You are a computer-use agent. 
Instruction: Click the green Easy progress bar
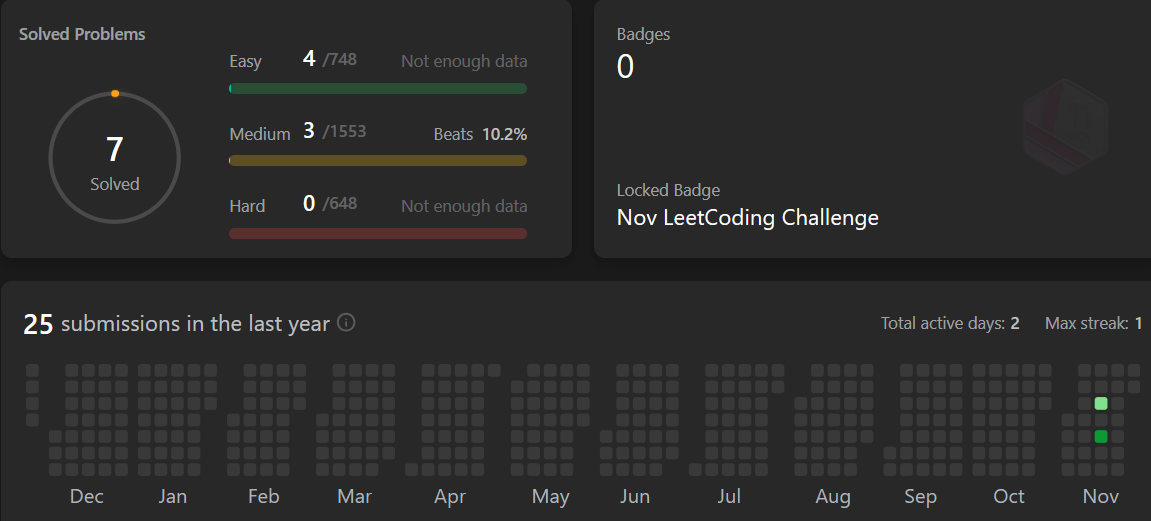pos(378,89)
